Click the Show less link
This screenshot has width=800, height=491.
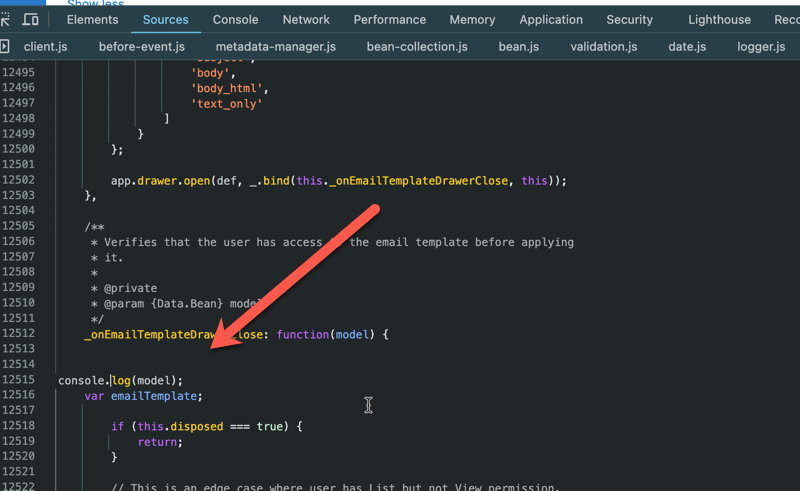click(x=95, y=3)
